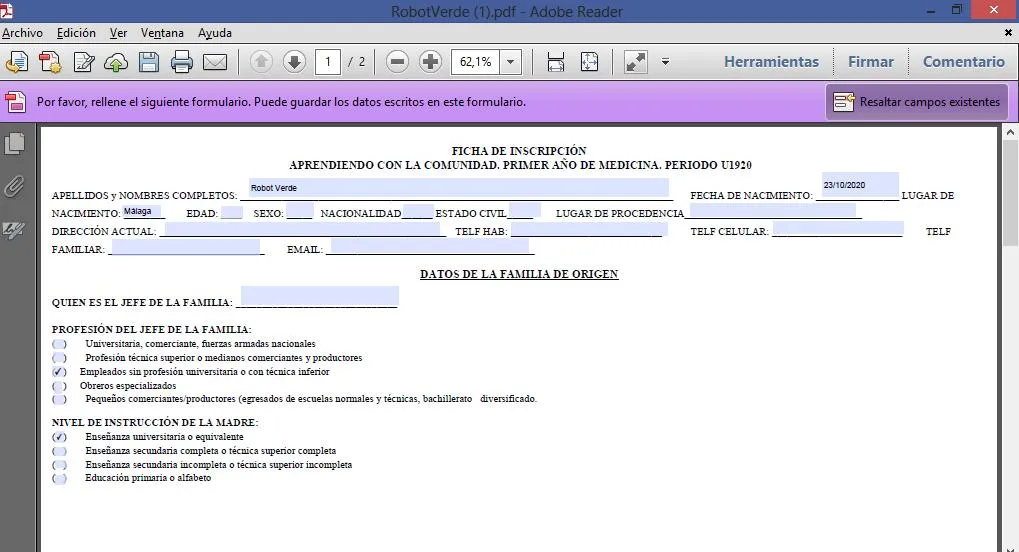Viewport: 1019px width, 552px height.
Task: Click the edit/sign document toolbar icon
Action: (84, 62)
